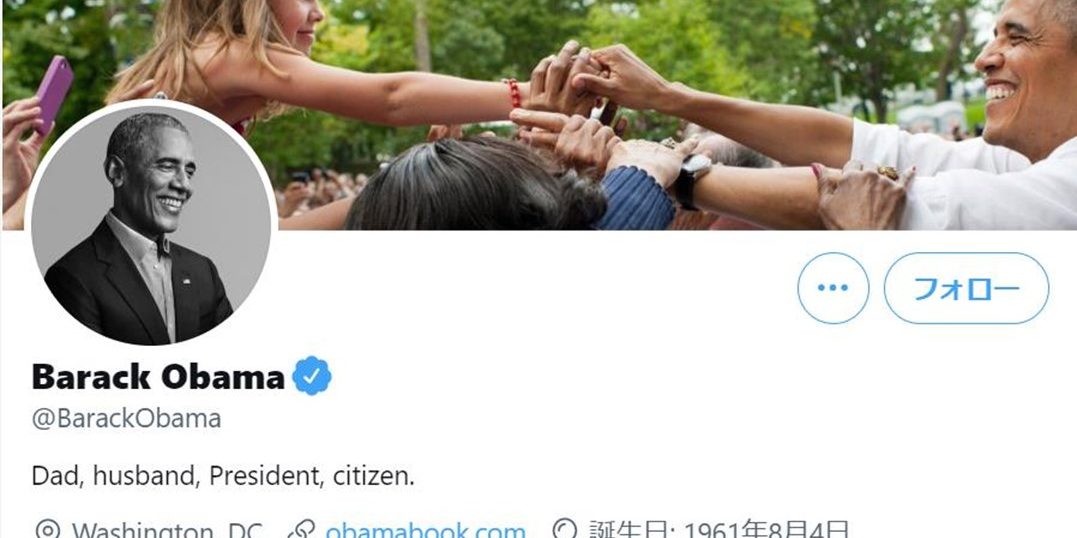This screenshot has width=1077, height=538.
Task: Click the black smartwatch in the banner photo
Action: pyautogui.click(x=691, y=178)
